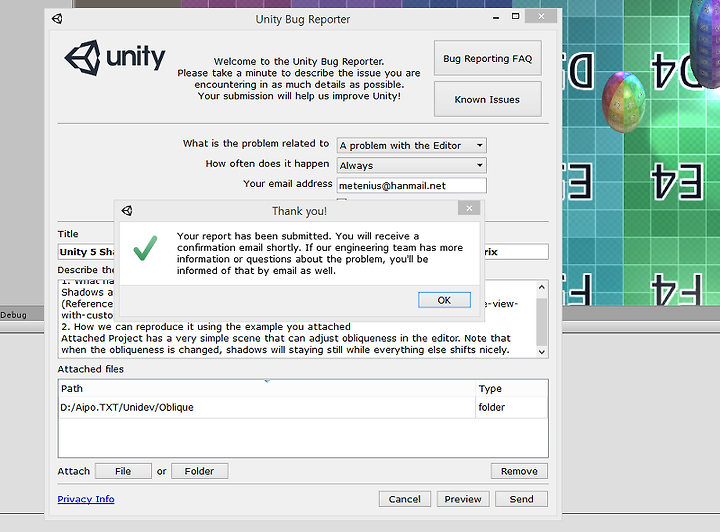
Task: Open the Bug Reporting FAQ
Action: click(x=488, y=58)
